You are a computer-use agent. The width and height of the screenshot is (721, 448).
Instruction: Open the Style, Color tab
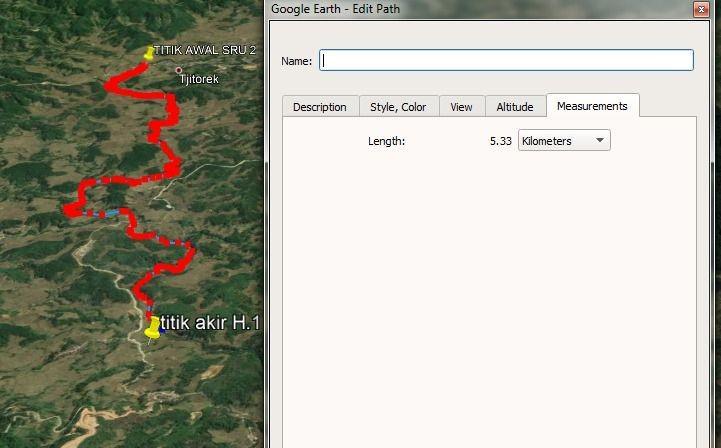pos(398,107)
